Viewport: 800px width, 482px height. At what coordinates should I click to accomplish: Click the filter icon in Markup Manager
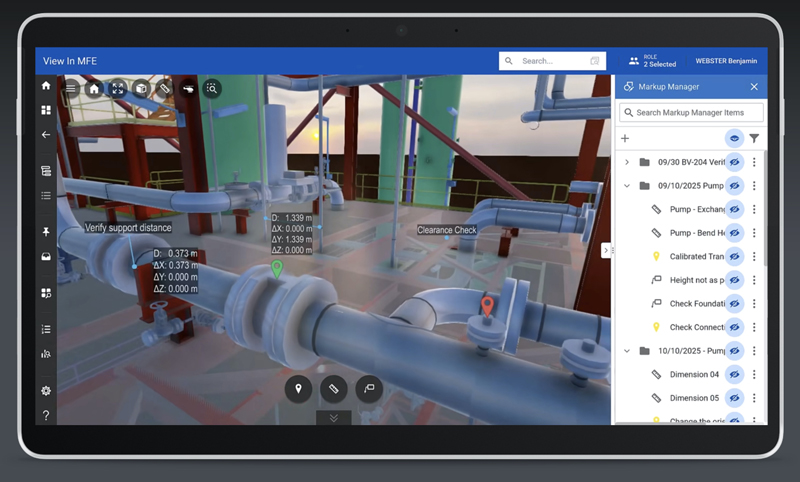tap(754, 139)
